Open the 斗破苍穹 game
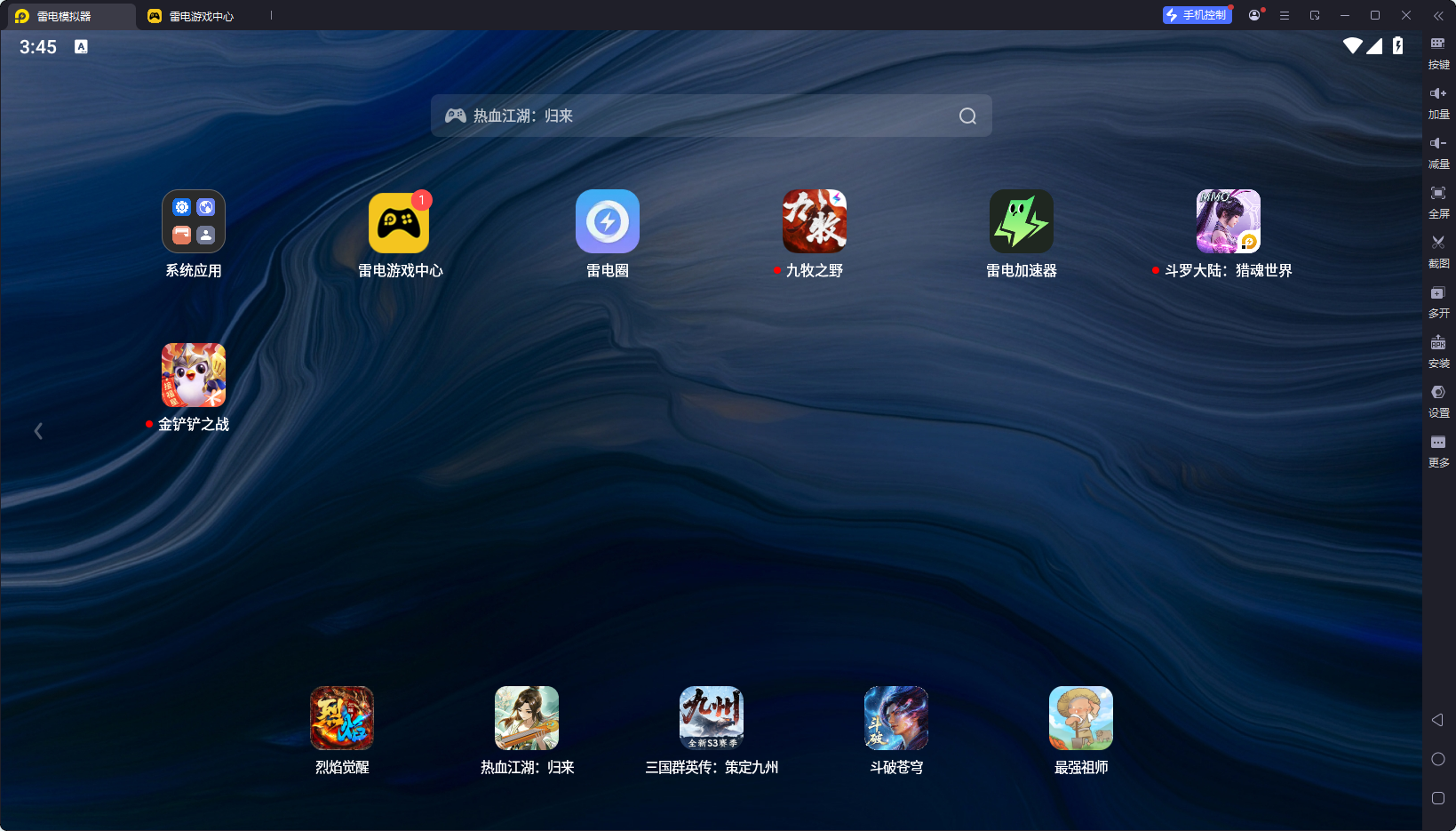This screenshot has width=1456, height=831. pos(896,718)
